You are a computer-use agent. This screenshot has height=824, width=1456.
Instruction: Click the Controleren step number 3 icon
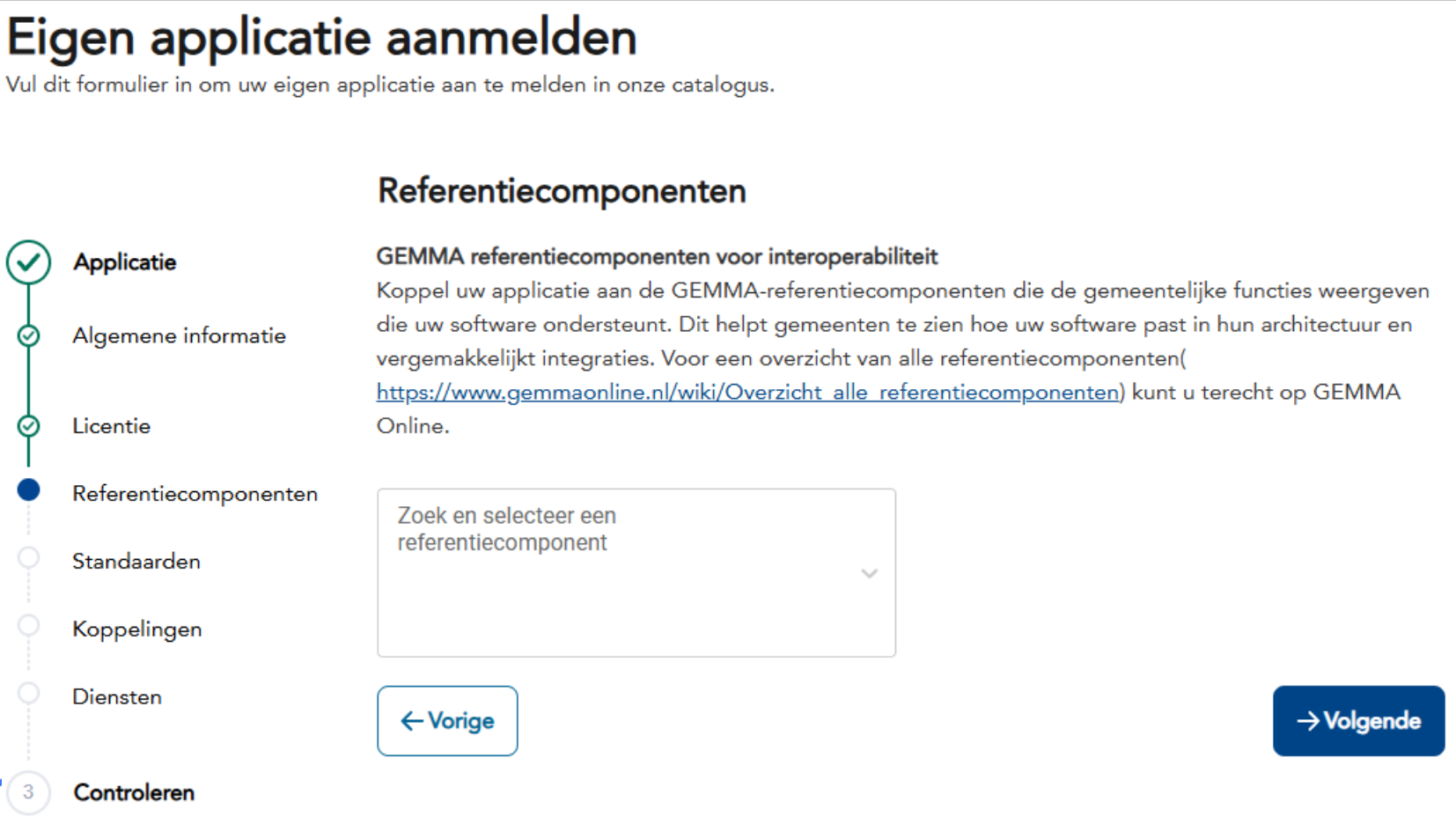click(x=28, y=792)
